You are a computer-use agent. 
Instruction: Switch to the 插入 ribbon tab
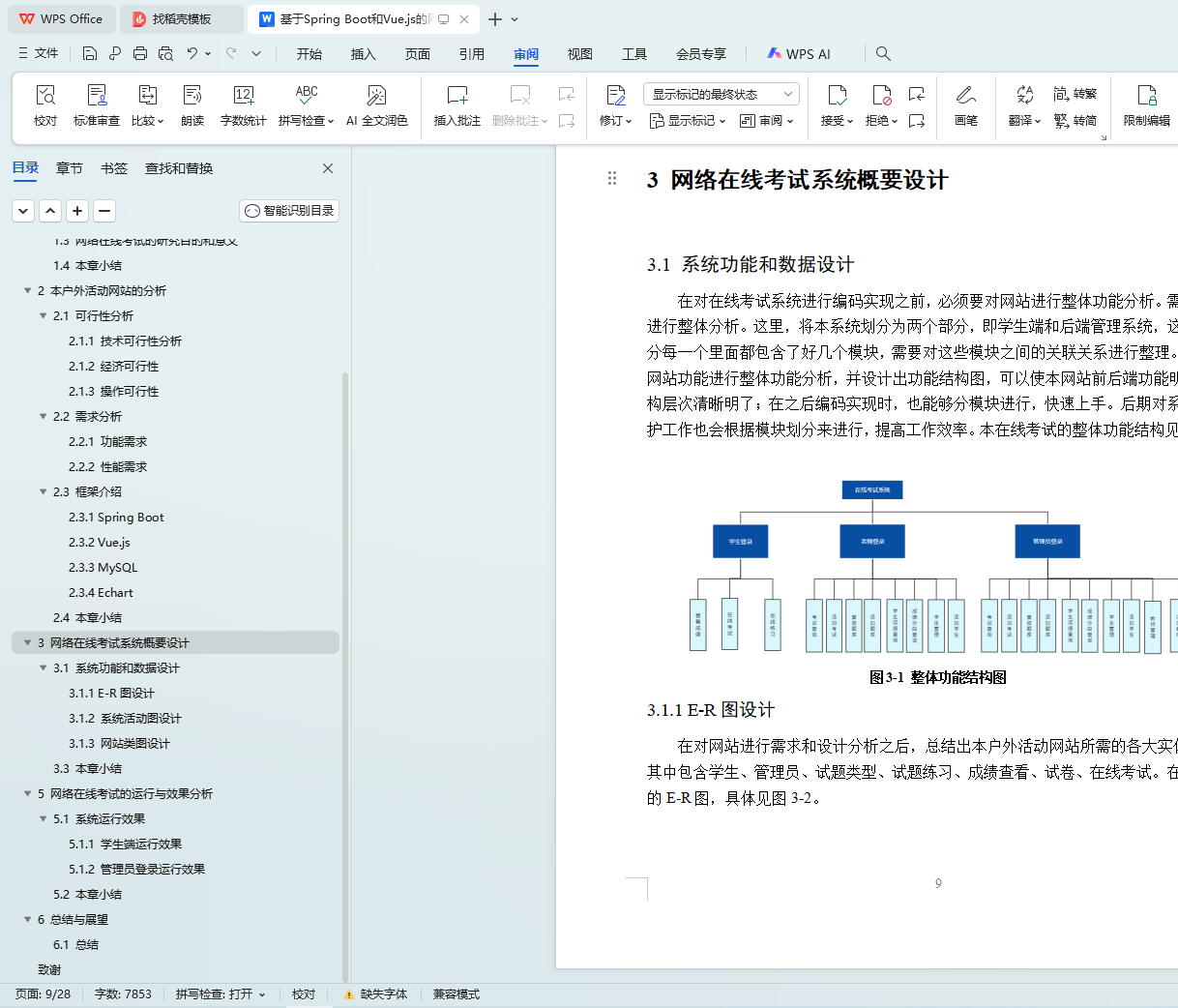[x=364, y=54]
